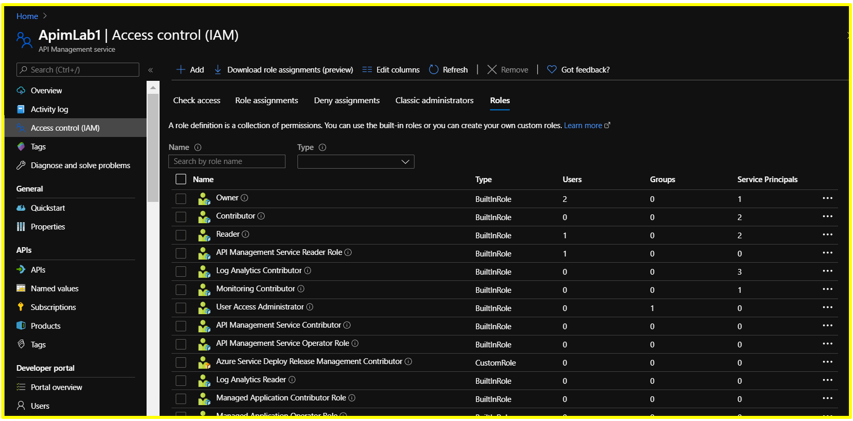853x421 pixels.
Task: Download role assignments (preview)
Action: tap(283, 70)
